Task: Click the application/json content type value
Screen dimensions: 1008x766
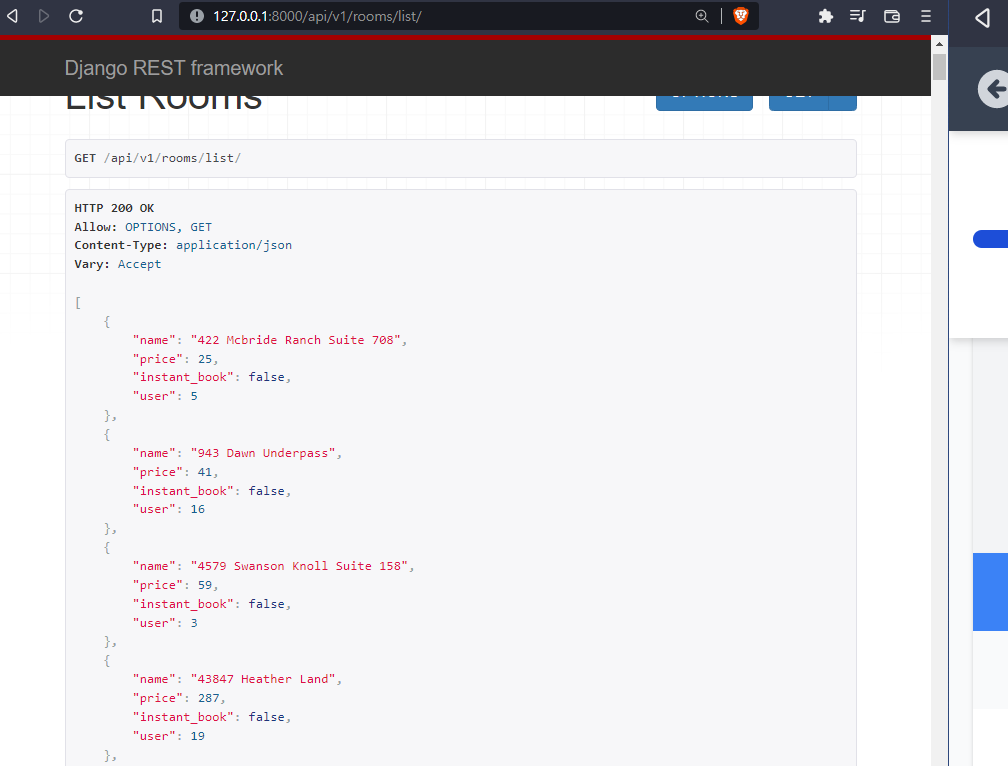Action: [x=234, y=245]
